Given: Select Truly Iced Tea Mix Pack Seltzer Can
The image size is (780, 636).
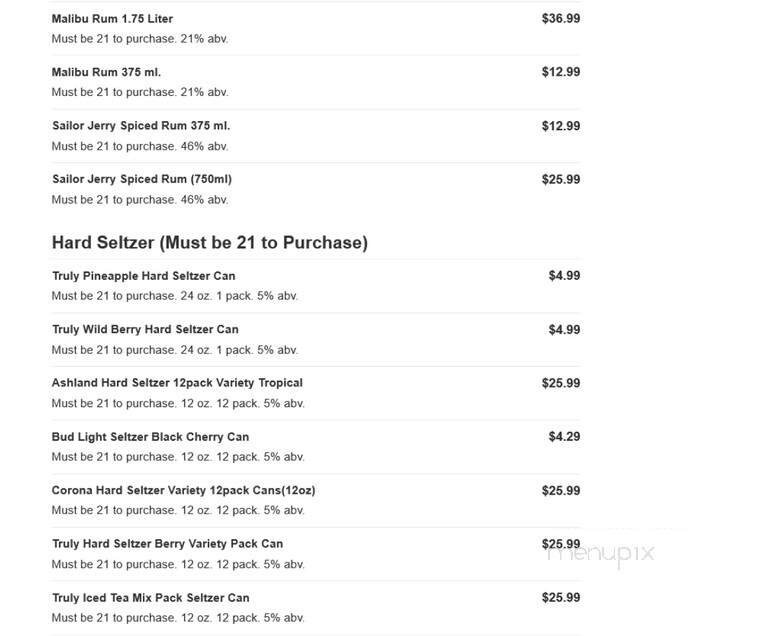Looking at the screenshot, I should point(151,598).
